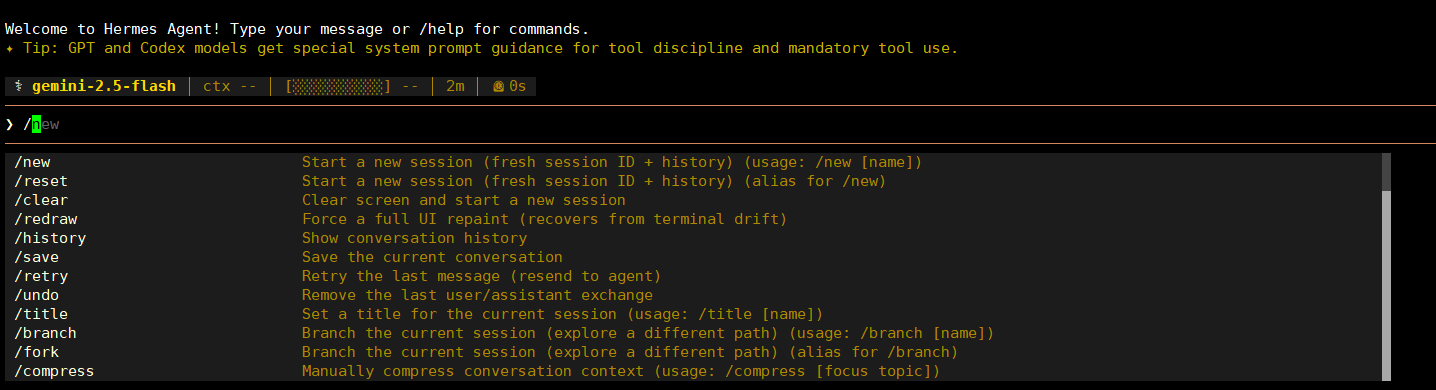Screen dimensions: 1436x390
Task: Click the prompt chevron symbol
Action: (x=9, y=124)
